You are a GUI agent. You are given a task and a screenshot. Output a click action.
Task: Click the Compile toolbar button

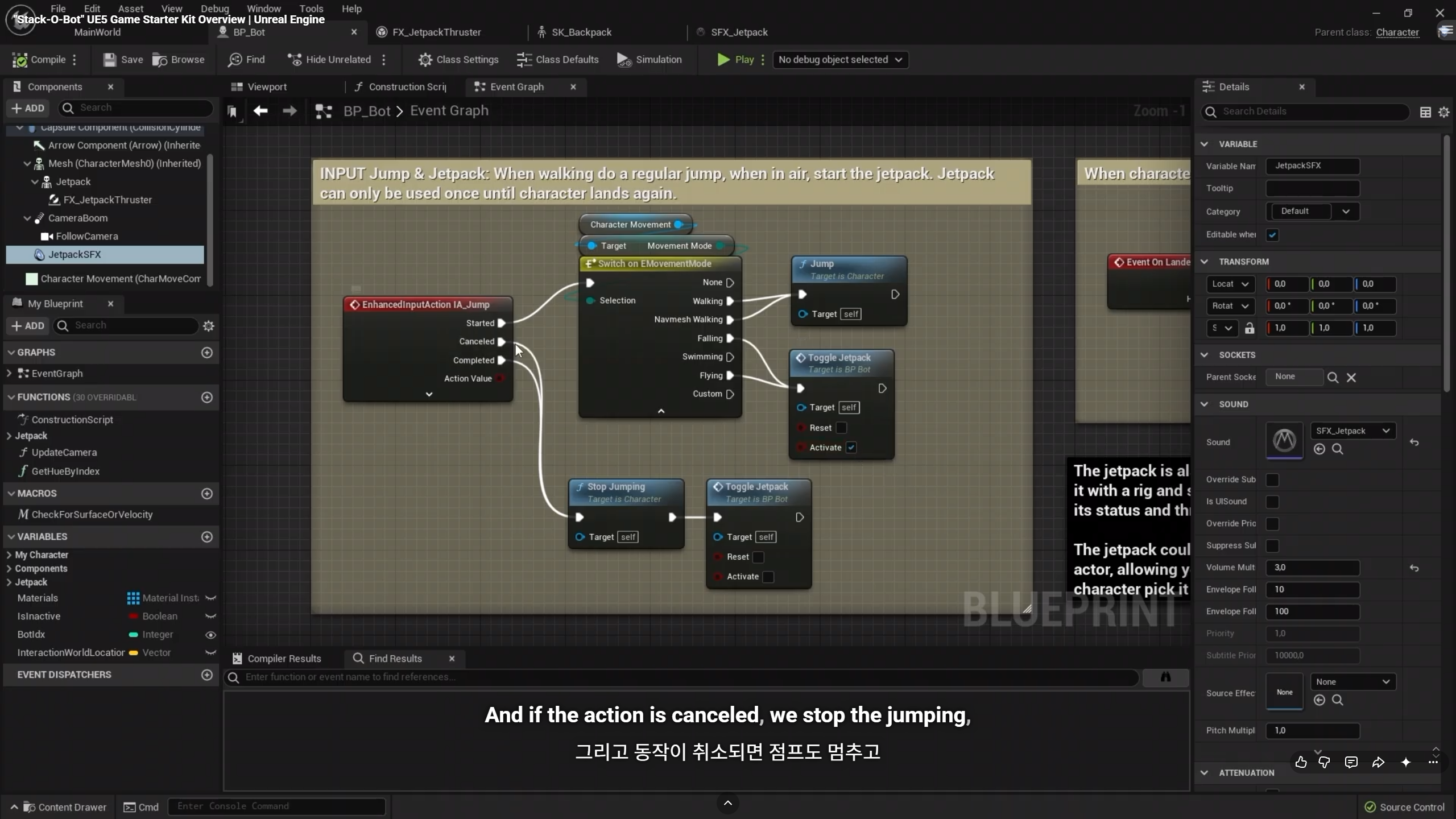coord(39,60)
